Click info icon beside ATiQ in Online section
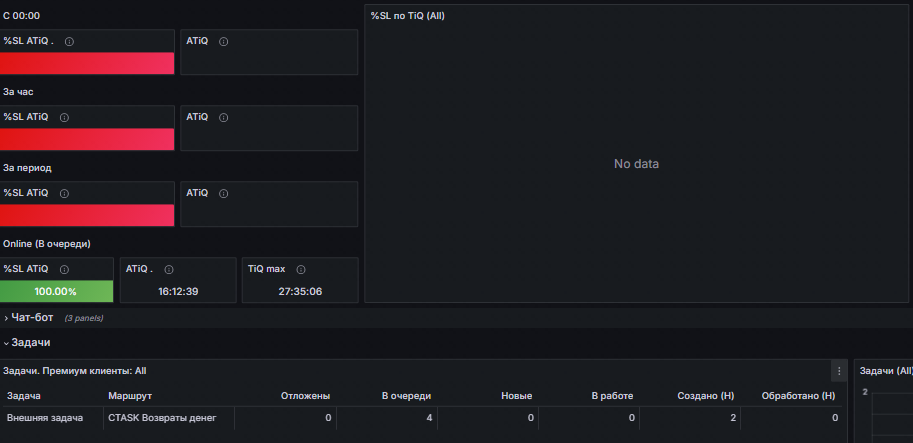Screen dimensions: 913x443 click(169, 270)
